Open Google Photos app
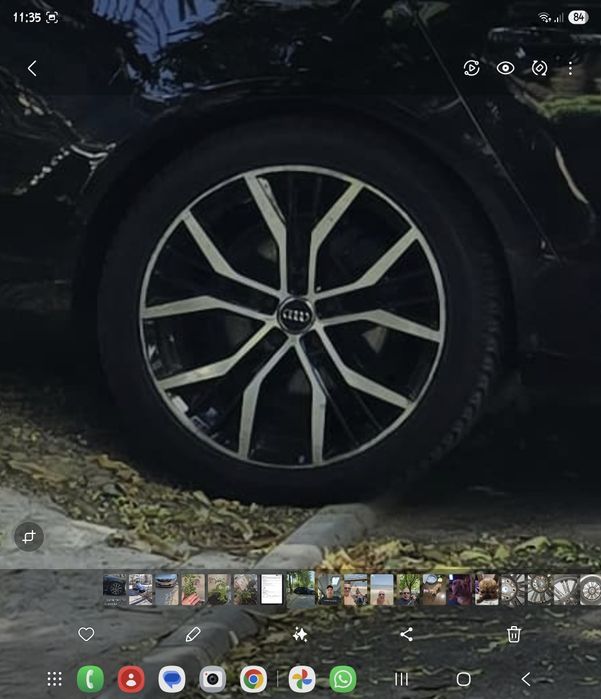Screen dimensions: 601x699 [x=302, y=679]
